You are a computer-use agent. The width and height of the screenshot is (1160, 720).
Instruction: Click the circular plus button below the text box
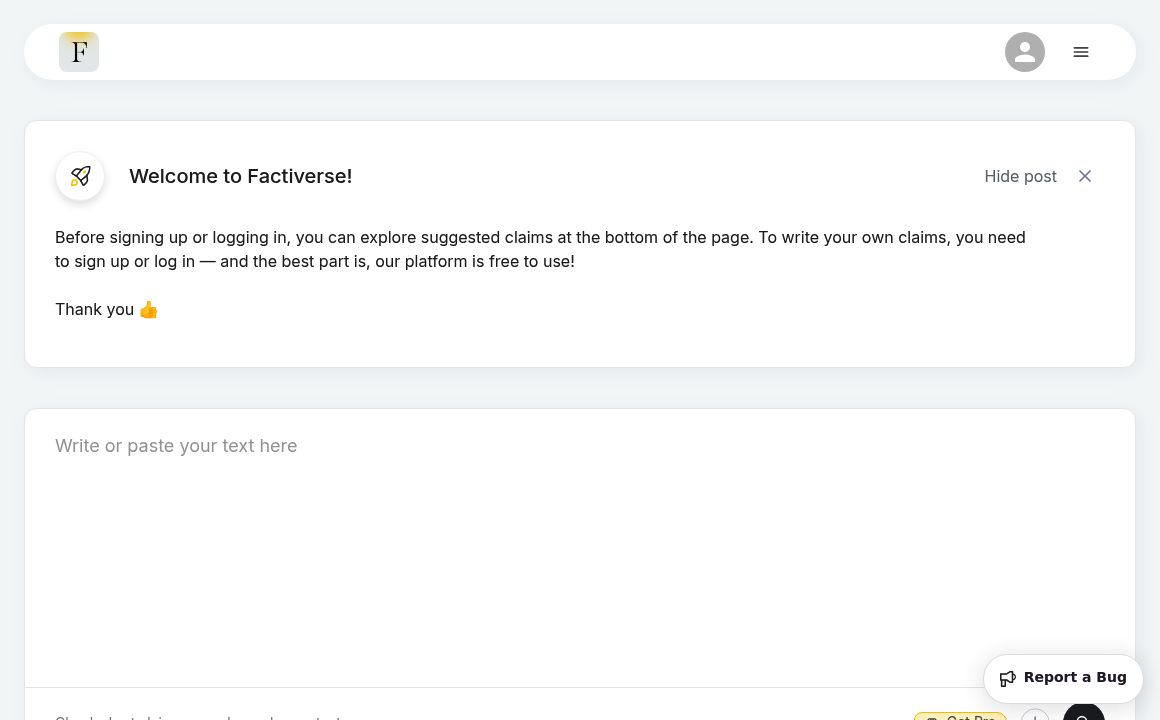(1035, 716)
